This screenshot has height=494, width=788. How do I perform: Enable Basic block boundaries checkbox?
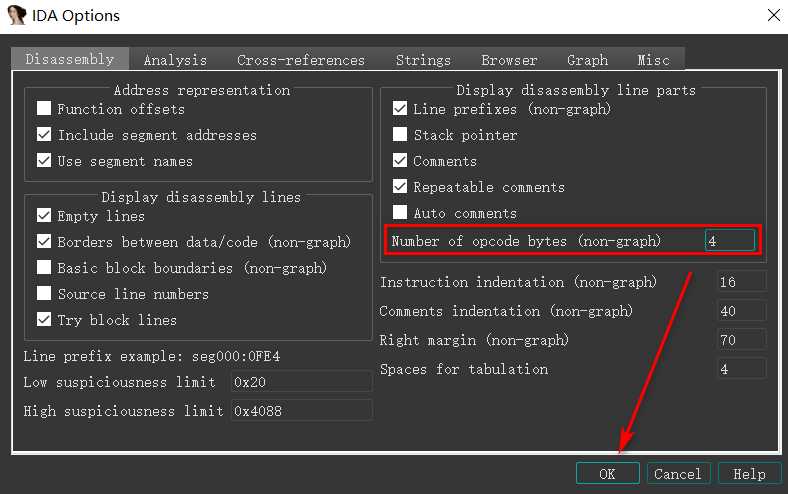[x=44, y=268]
